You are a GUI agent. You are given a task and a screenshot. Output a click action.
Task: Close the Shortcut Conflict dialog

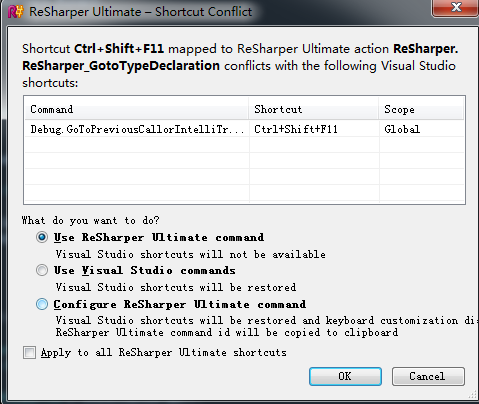coord(456,7)
